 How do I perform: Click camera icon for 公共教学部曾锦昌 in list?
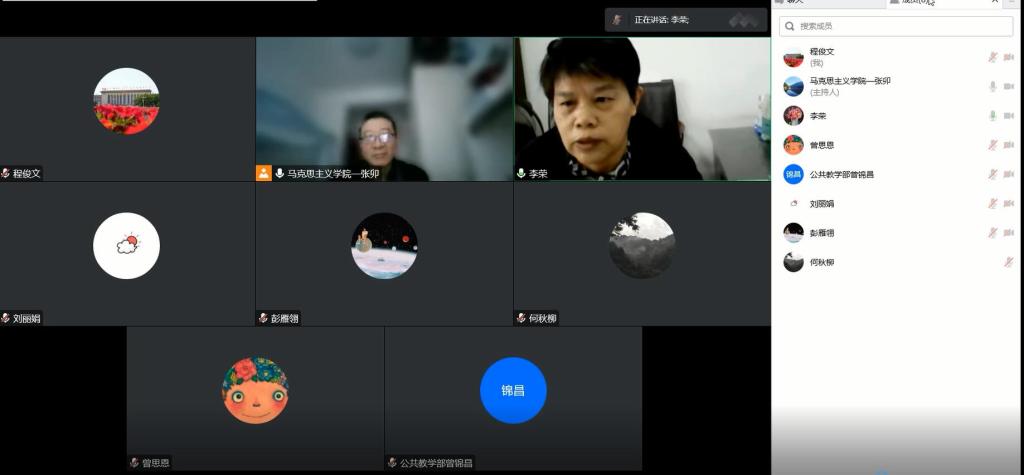(x=1008, y=174)
